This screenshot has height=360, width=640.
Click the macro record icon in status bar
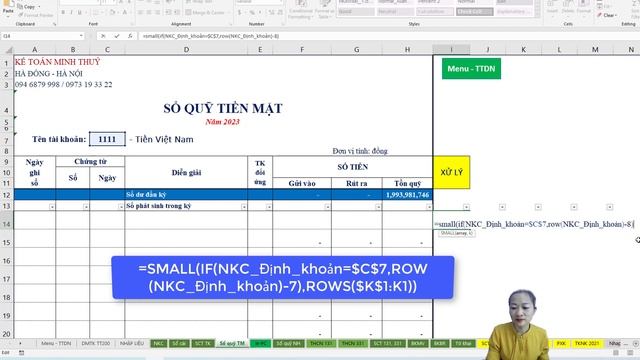coord(21,353)
